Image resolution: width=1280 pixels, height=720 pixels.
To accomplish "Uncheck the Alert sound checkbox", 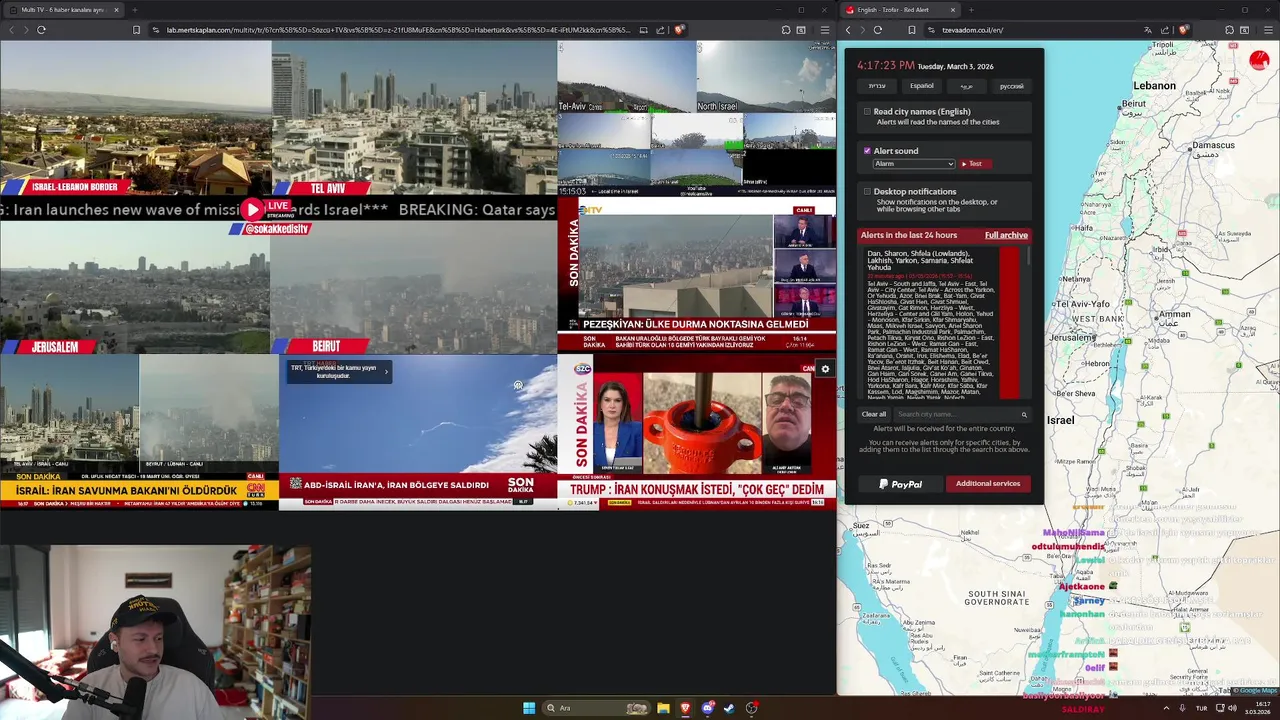I will tap(867, 151).
